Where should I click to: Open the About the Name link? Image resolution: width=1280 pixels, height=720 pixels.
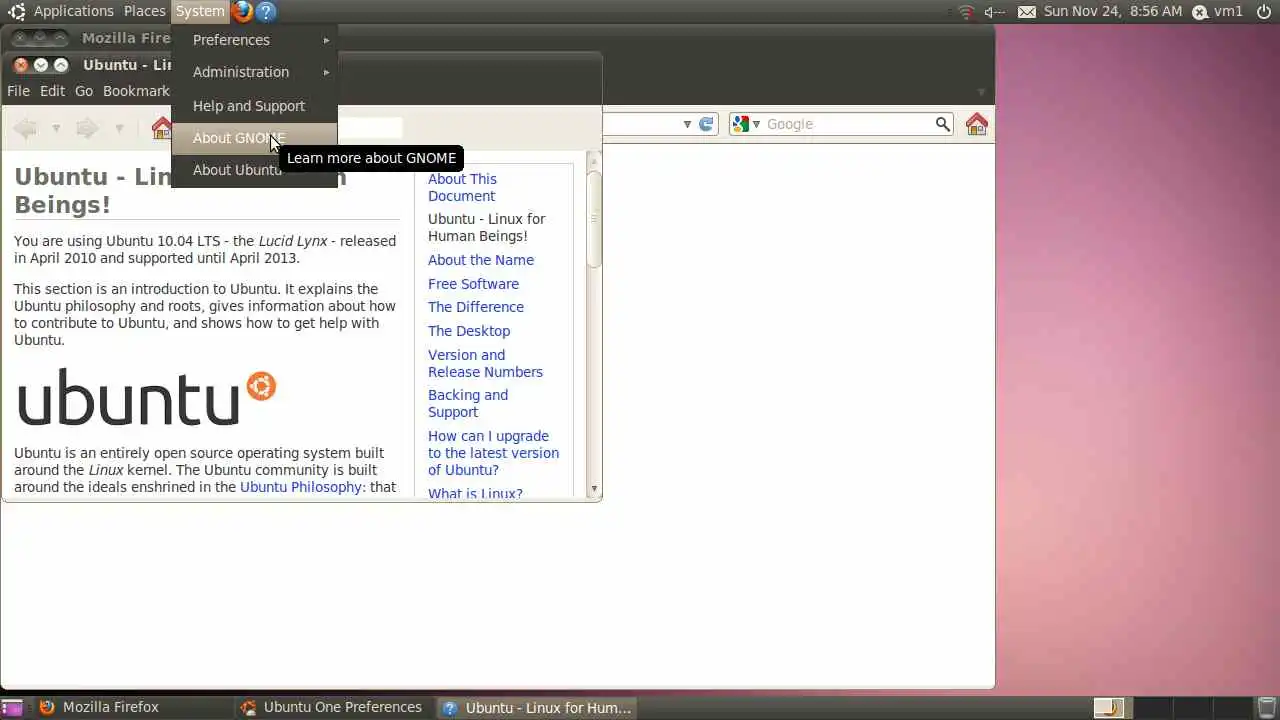[481, 260]
